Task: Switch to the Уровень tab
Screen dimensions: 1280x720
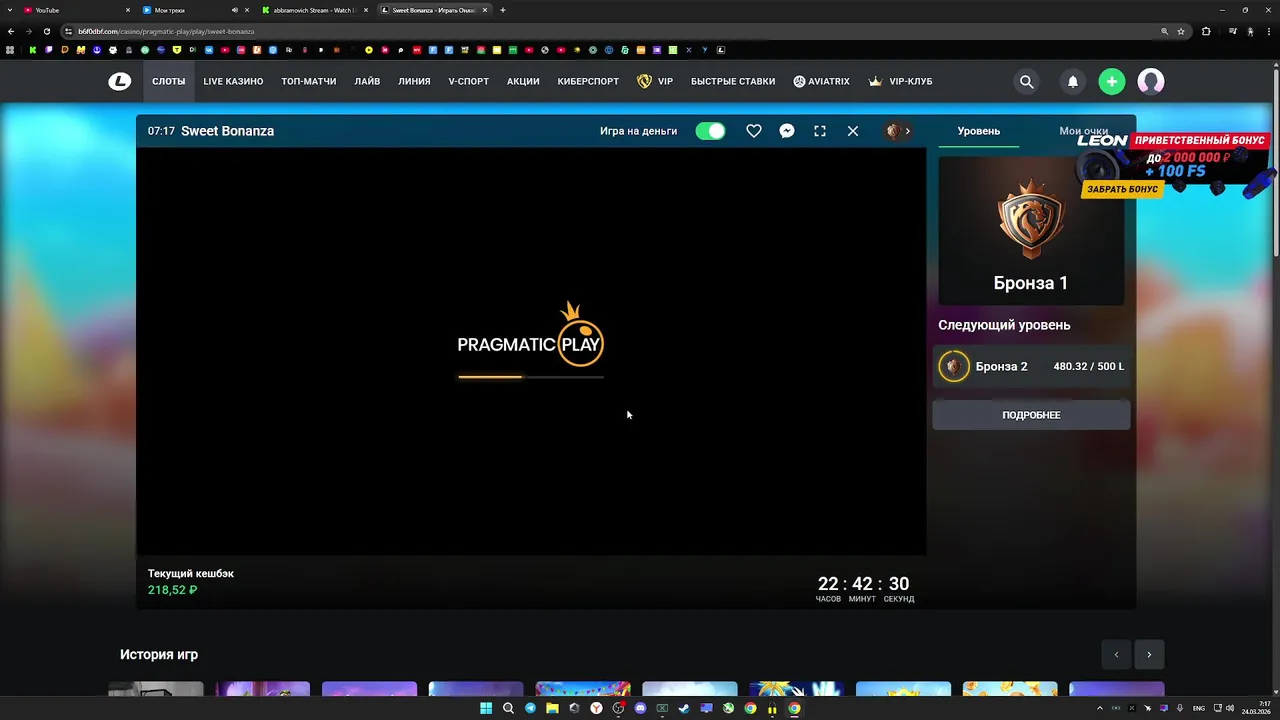Action: click(x=978, y=131)
